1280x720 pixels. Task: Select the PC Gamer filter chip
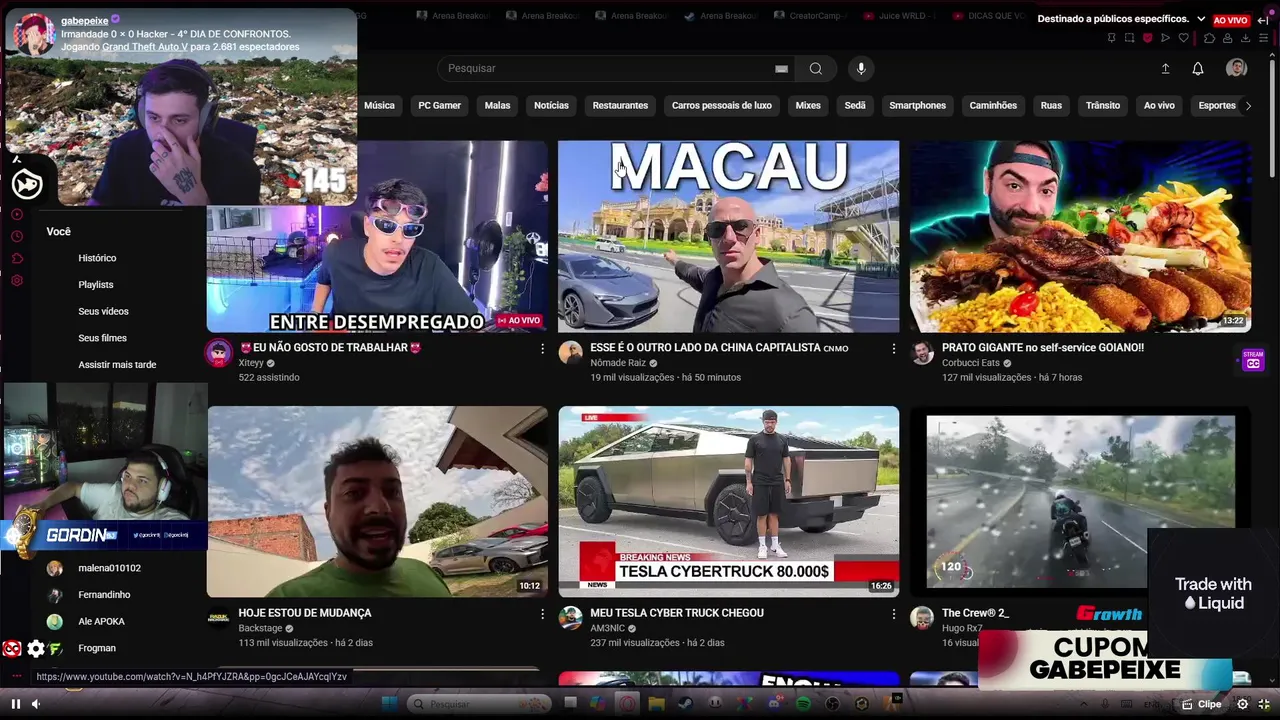pos(439,105)
